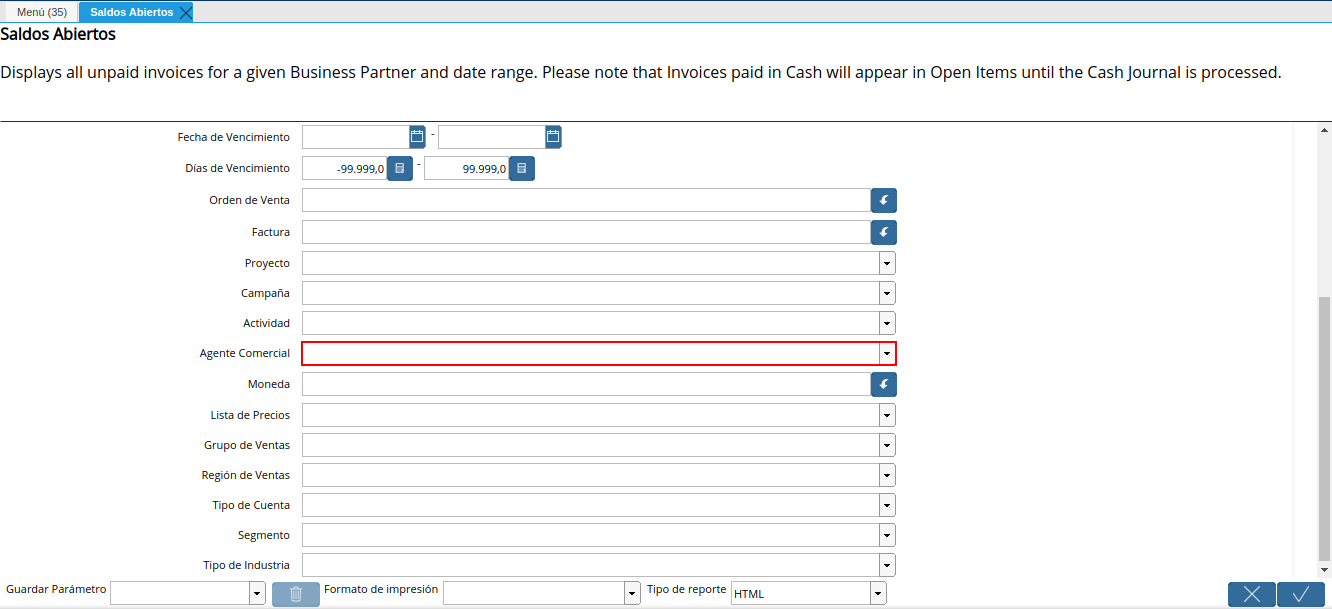Open calendar for second Fecha de Vencimiento
The image size is (1332, 609).
click(553, 137)
